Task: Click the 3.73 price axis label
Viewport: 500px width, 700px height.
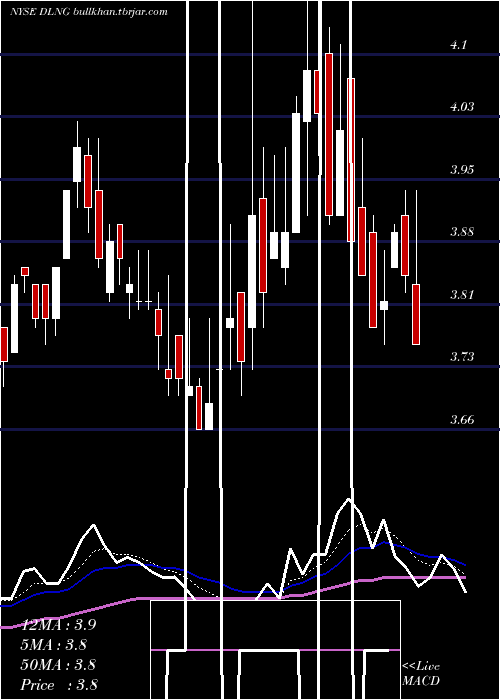Action: coord(461,357)
